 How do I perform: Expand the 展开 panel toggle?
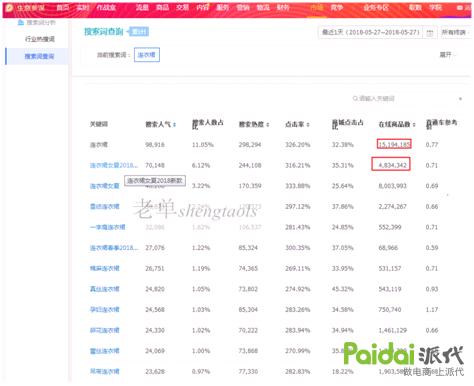[x=447, y=54]
